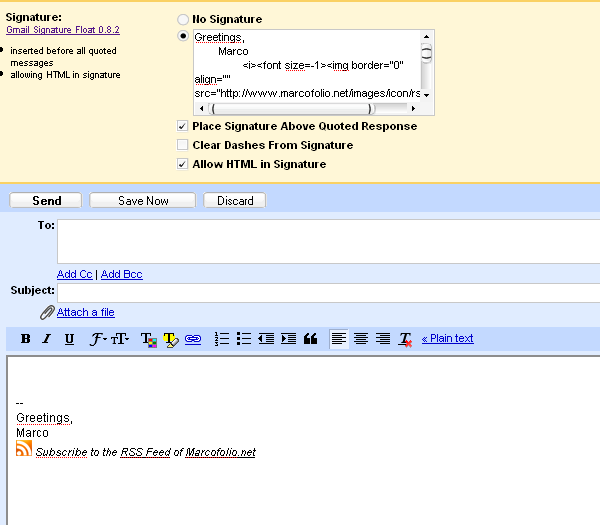Toggle bold formatting in the toolbar
The height and width of the screenshot is (525, 600).
click(26, 339)
